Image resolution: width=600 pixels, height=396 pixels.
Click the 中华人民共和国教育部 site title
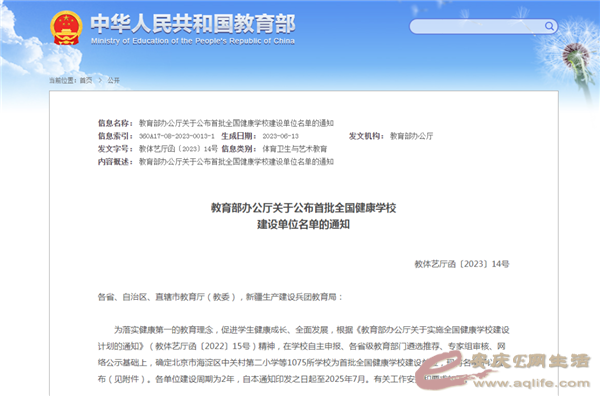point(193,23)
